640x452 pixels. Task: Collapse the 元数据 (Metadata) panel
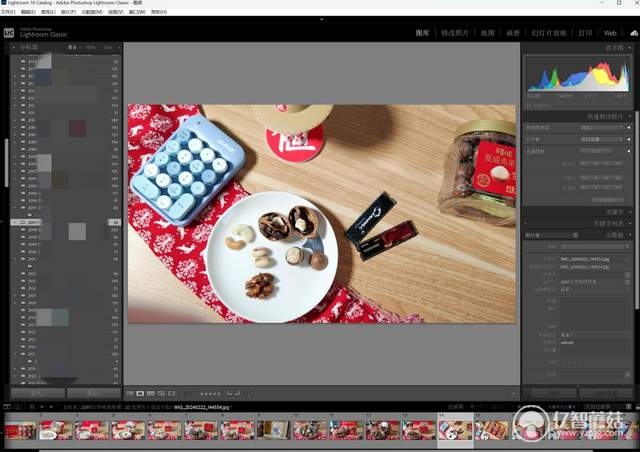coord(630,235)
